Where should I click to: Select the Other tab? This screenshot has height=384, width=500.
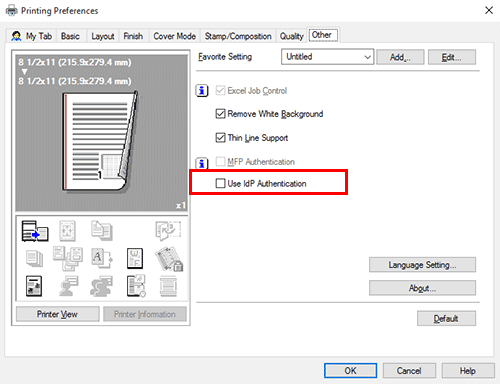coord(323,35)
